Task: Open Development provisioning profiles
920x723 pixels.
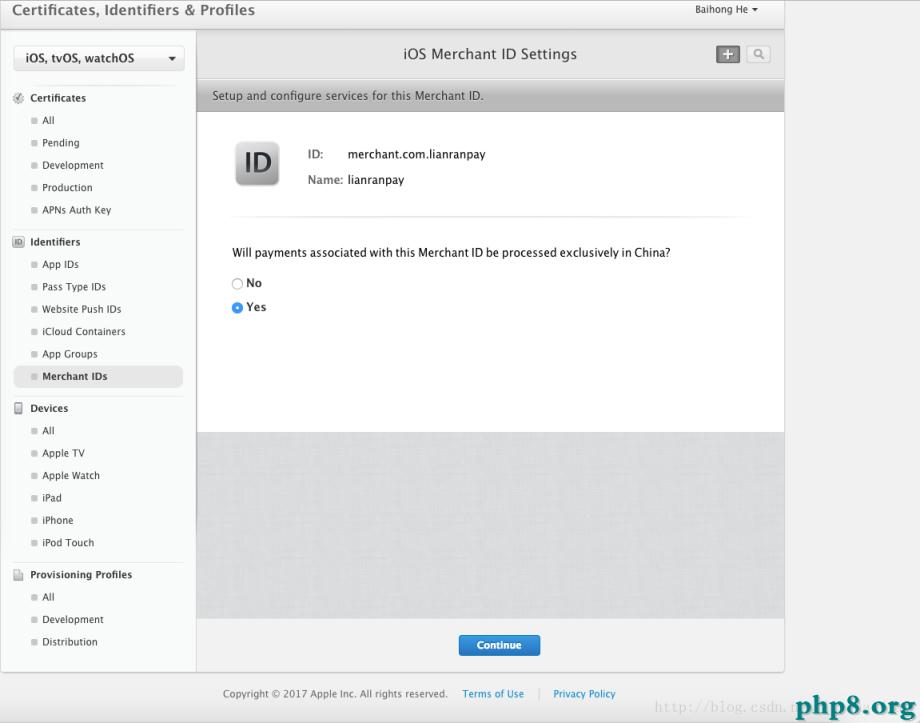Action: click(x=73, y=620)
